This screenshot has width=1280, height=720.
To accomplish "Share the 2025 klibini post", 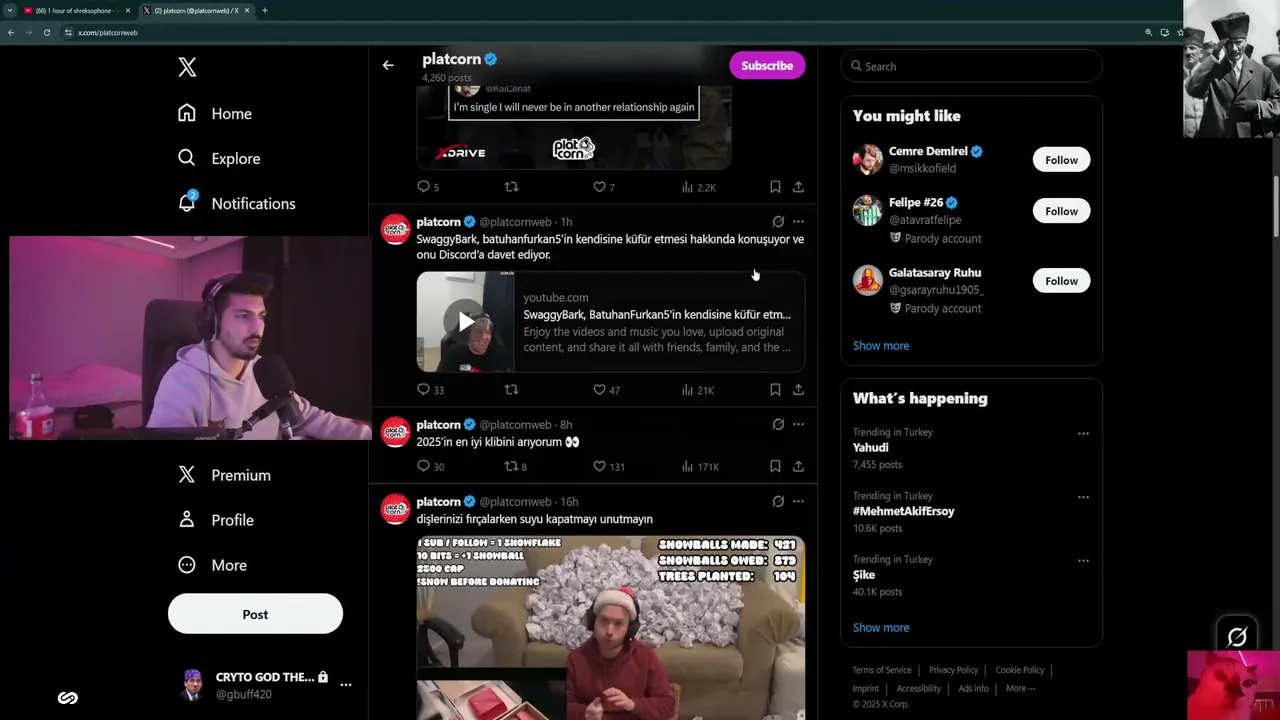I will 798,466.
